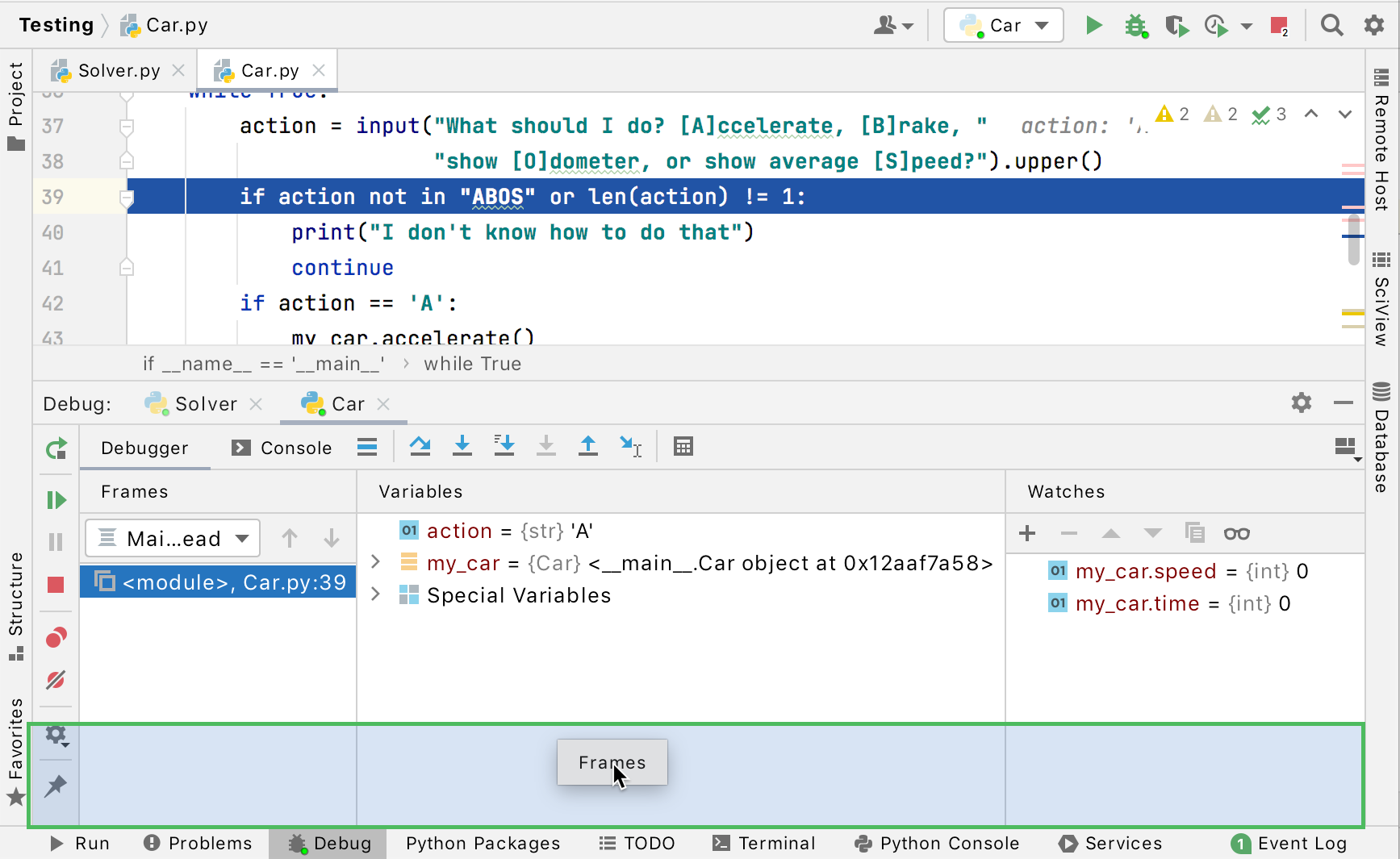1400x859 pixels.
Task: Click the Step Over debugger icon
Action: pos(420,446)
